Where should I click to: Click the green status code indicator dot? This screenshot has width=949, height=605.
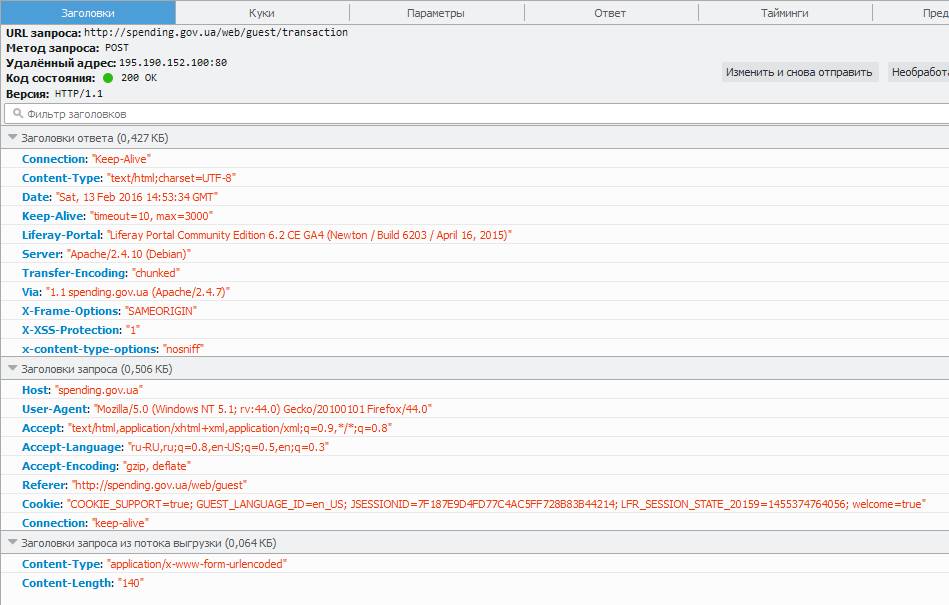pos(108,78)
